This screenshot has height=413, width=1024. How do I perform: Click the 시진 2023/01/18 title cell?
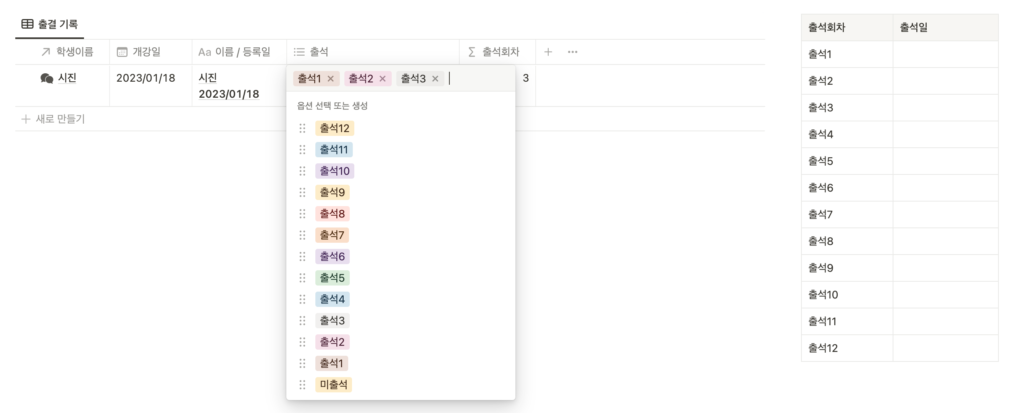(x=239, y=86)
